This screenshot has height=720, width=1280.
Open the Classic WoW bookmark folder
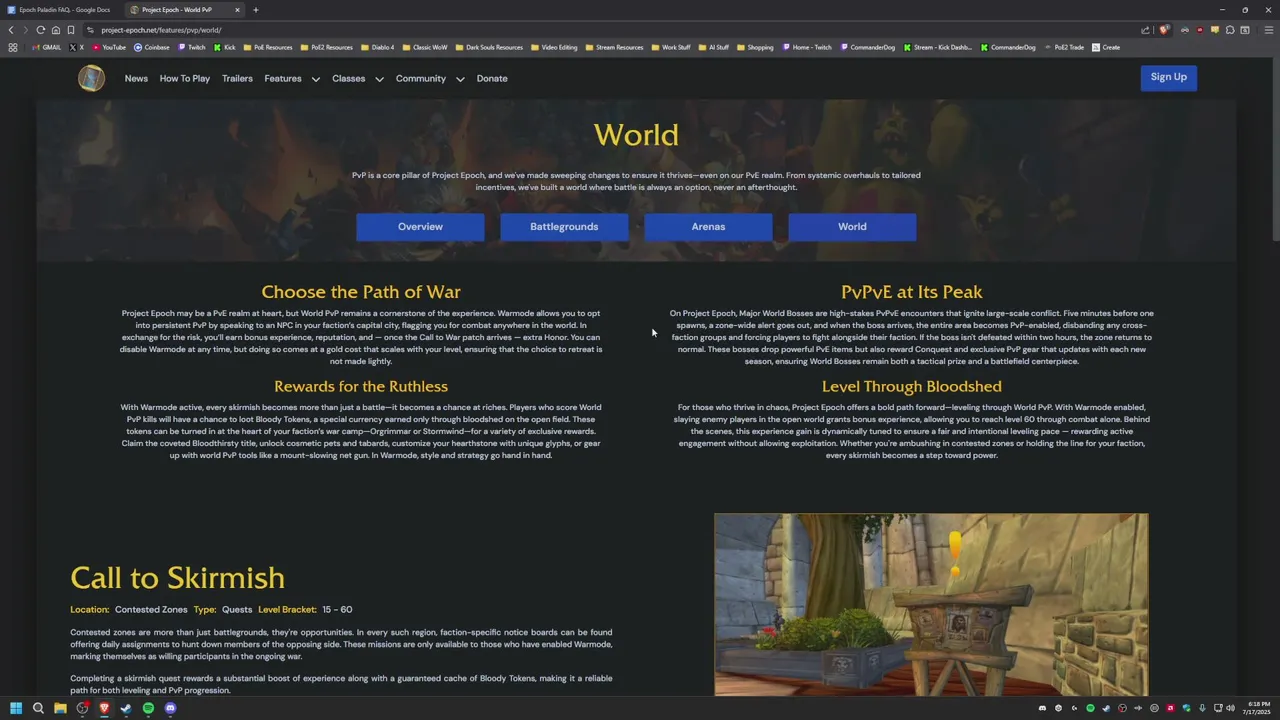(424, 47)
